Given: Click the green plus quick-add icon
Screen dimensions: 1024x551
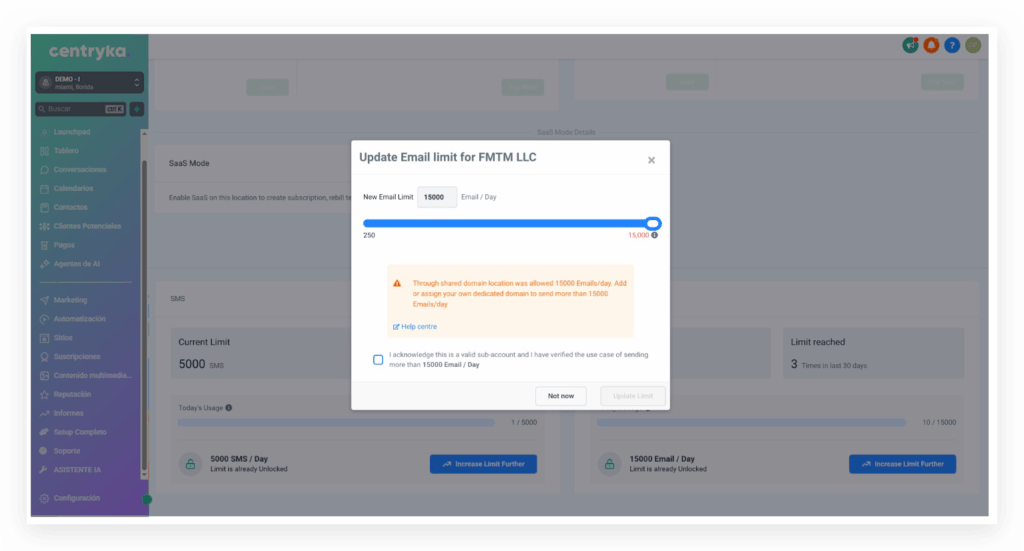Looking at the screenshot, I should (x=137, y=109).
